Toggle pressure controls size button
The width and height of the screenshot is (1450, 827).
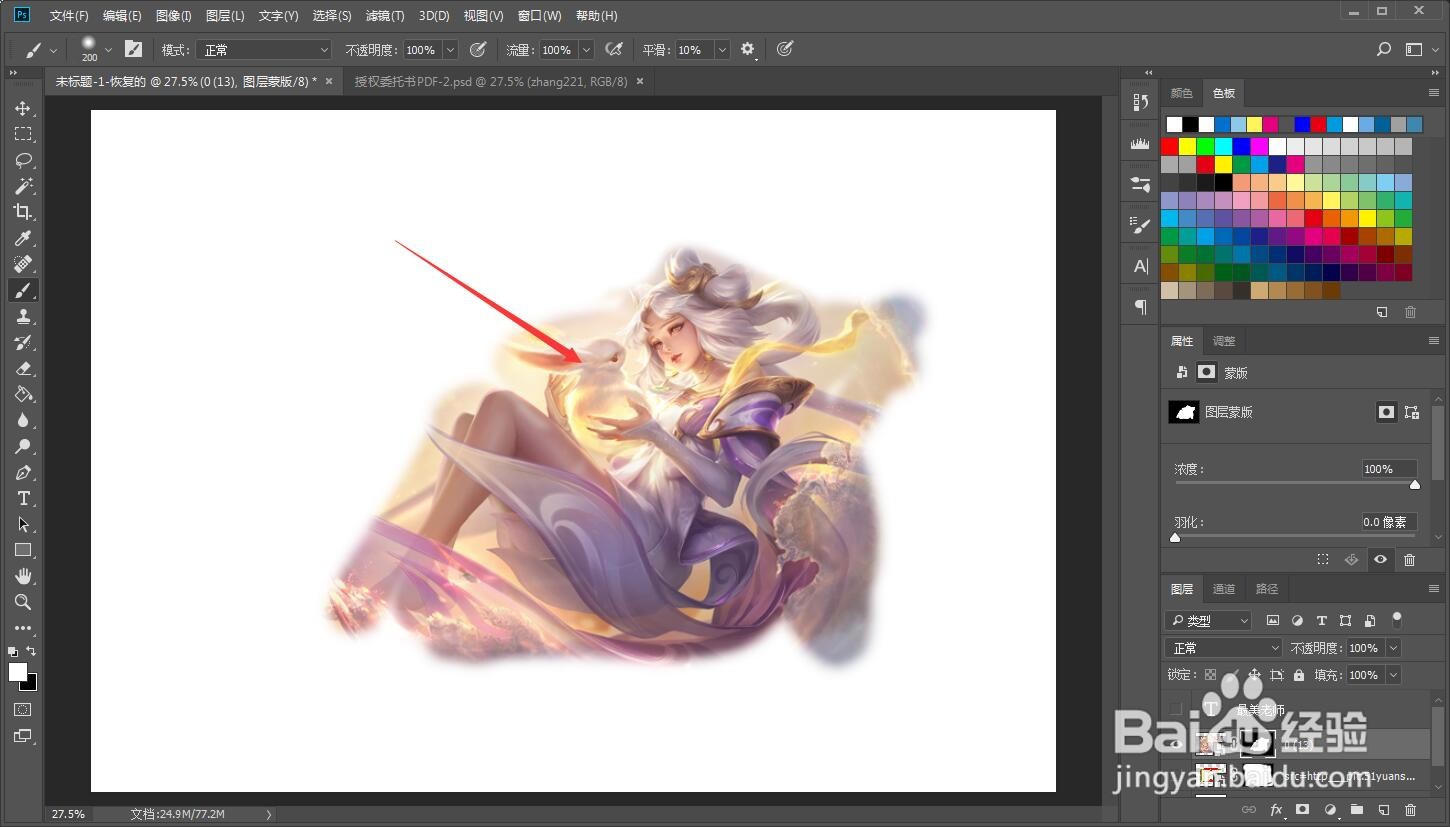[x=785, y=49]
